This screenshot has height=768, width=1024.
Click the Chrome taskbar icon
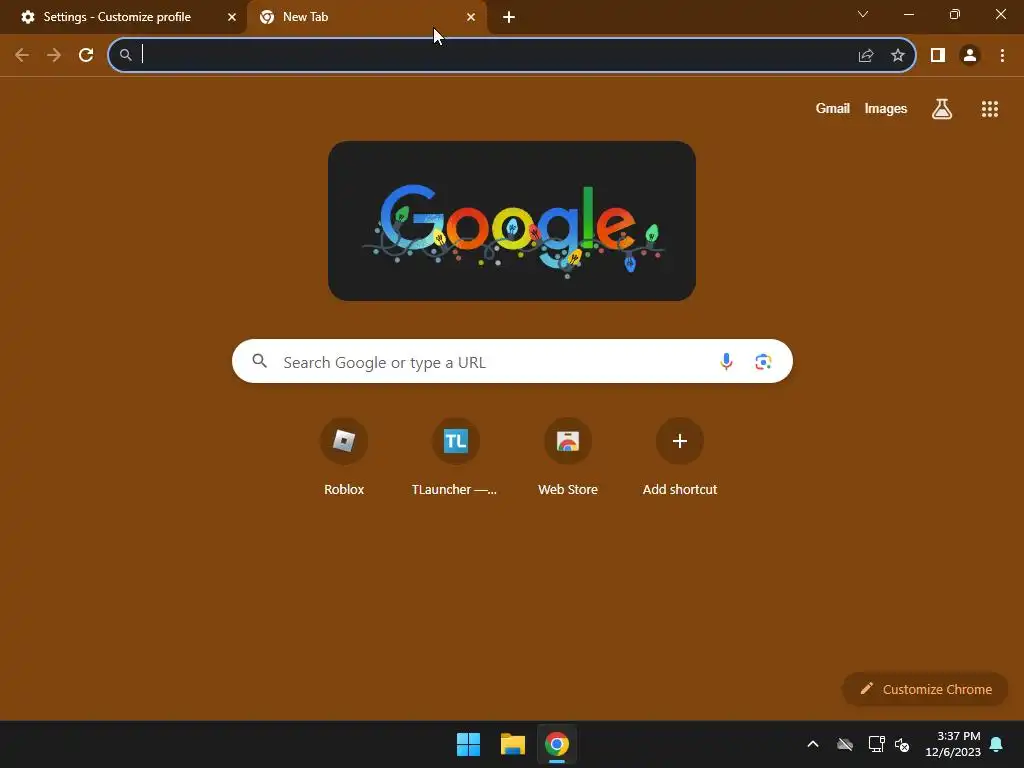tap(557, 744)
